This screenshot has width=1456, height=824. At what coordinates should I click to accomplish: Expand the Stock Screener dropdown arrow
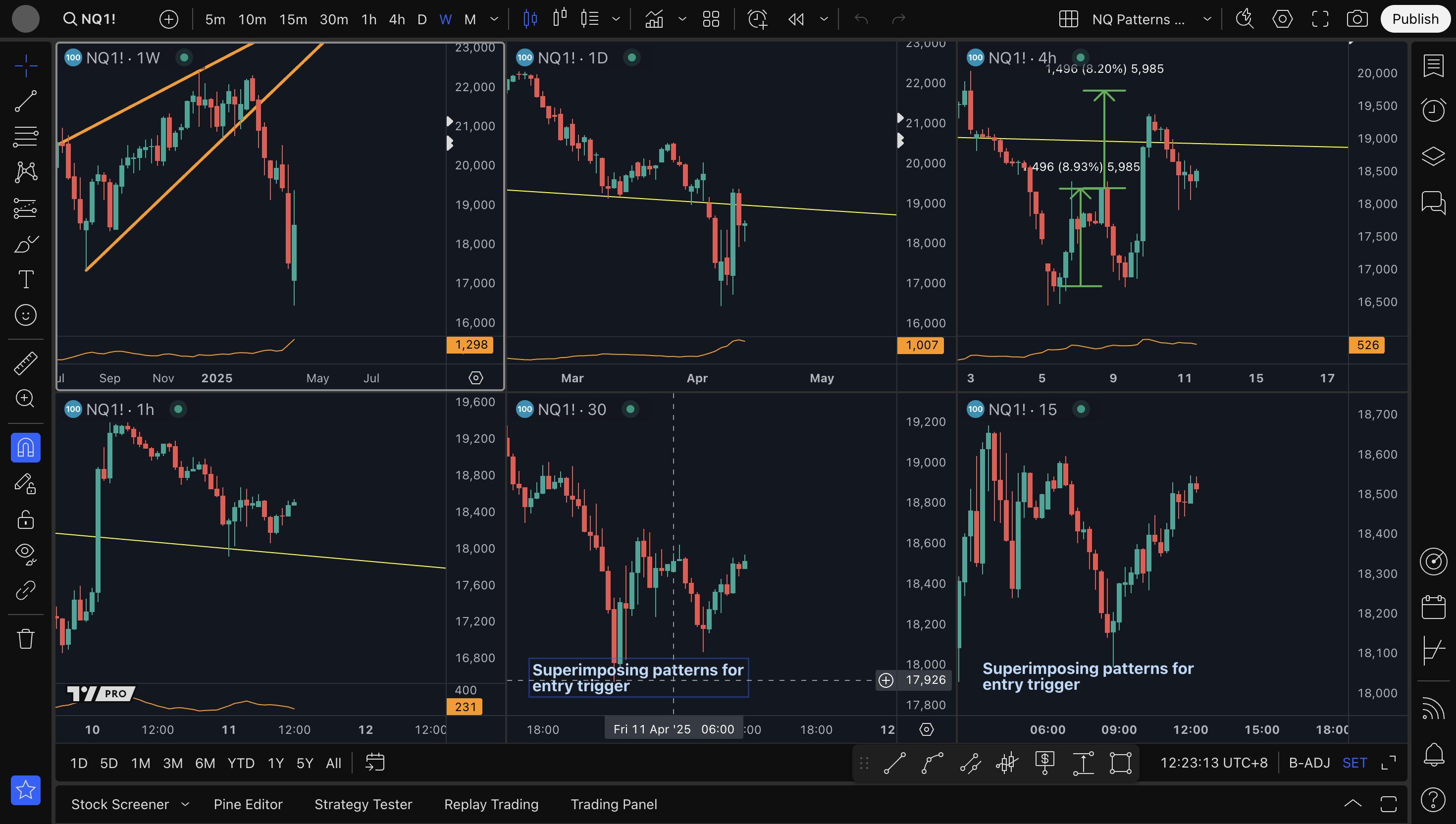[185, 804]
